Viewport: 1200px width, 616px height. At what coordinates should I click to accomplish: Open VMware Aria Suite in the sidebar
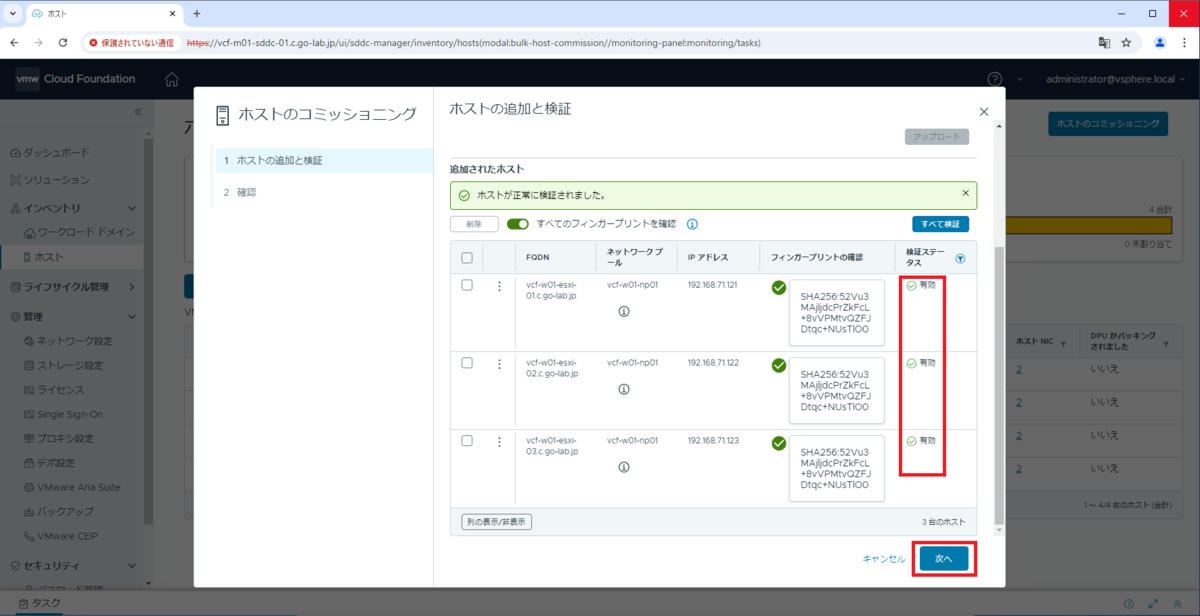click(71, 487)
